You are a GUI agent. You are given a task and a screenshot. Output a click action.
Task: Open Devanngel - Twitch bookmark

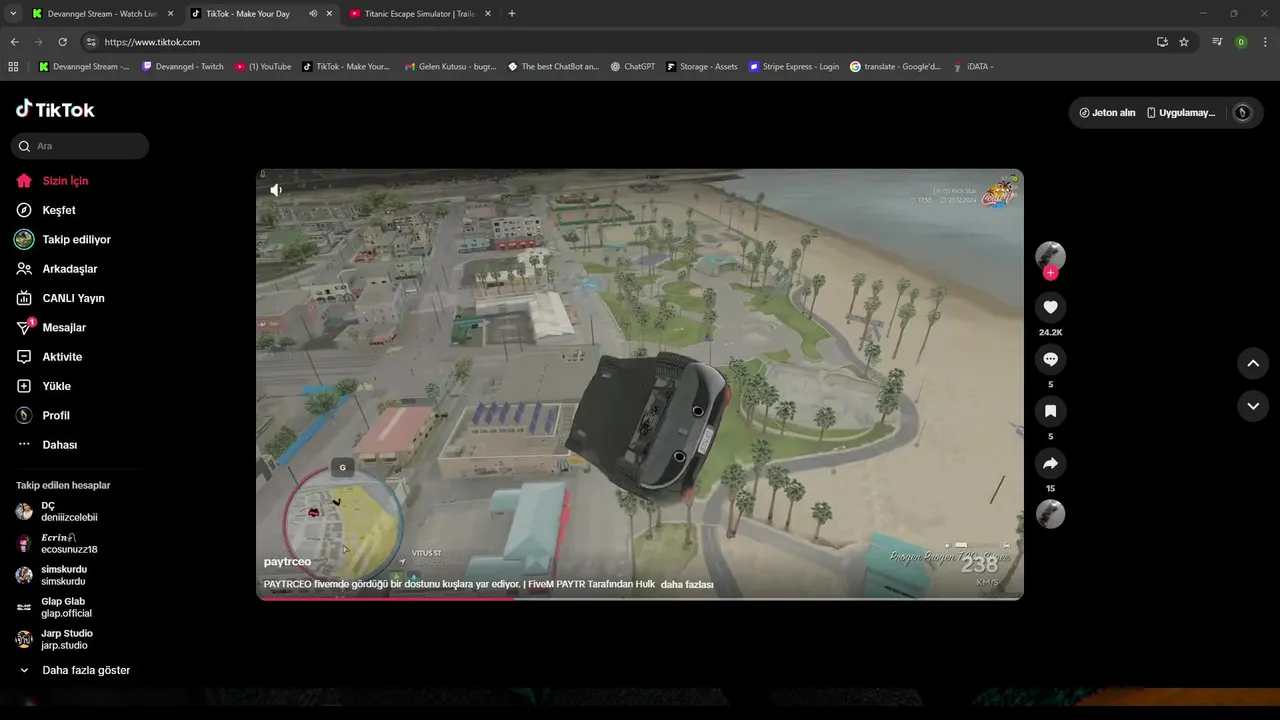tap(183, 67)
